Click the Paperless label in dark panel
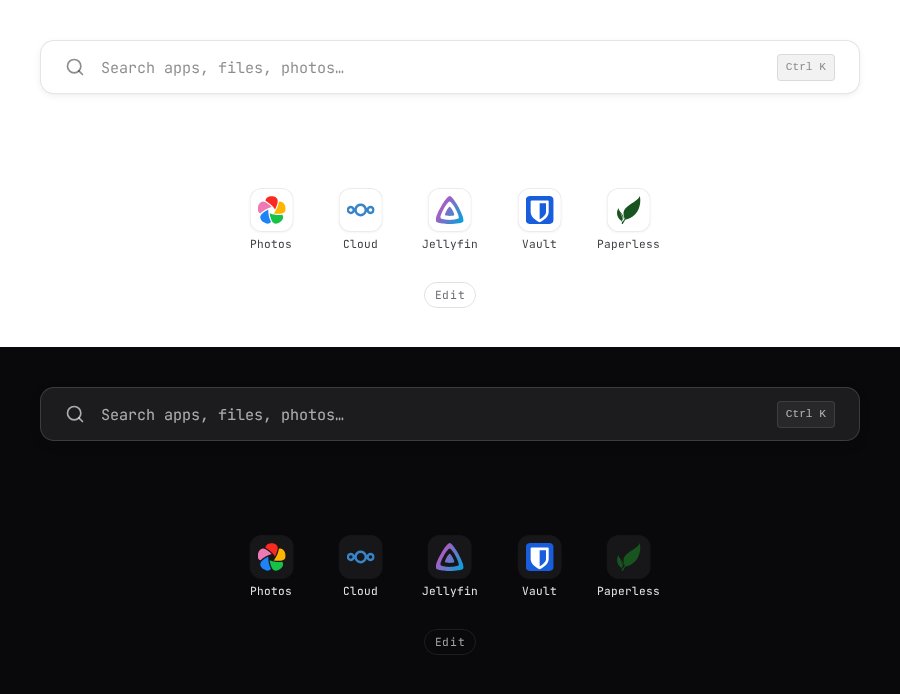900x694 pixels. [x=628, y=591]
